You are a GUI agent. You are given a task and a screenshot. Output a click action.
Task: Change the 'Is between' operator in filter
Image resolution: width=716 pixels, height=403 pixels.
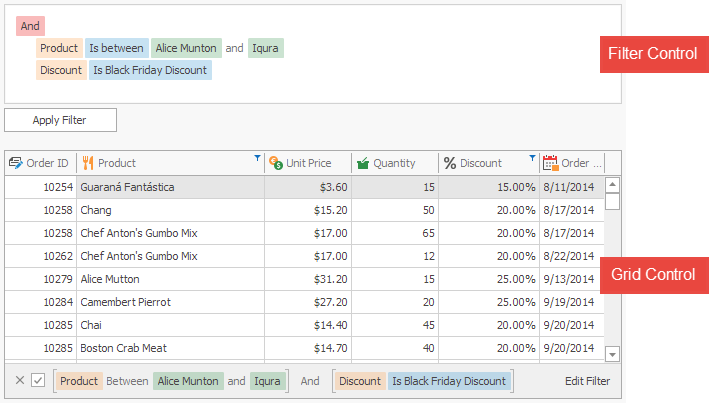pyautogui.click(x=116, y=48)
